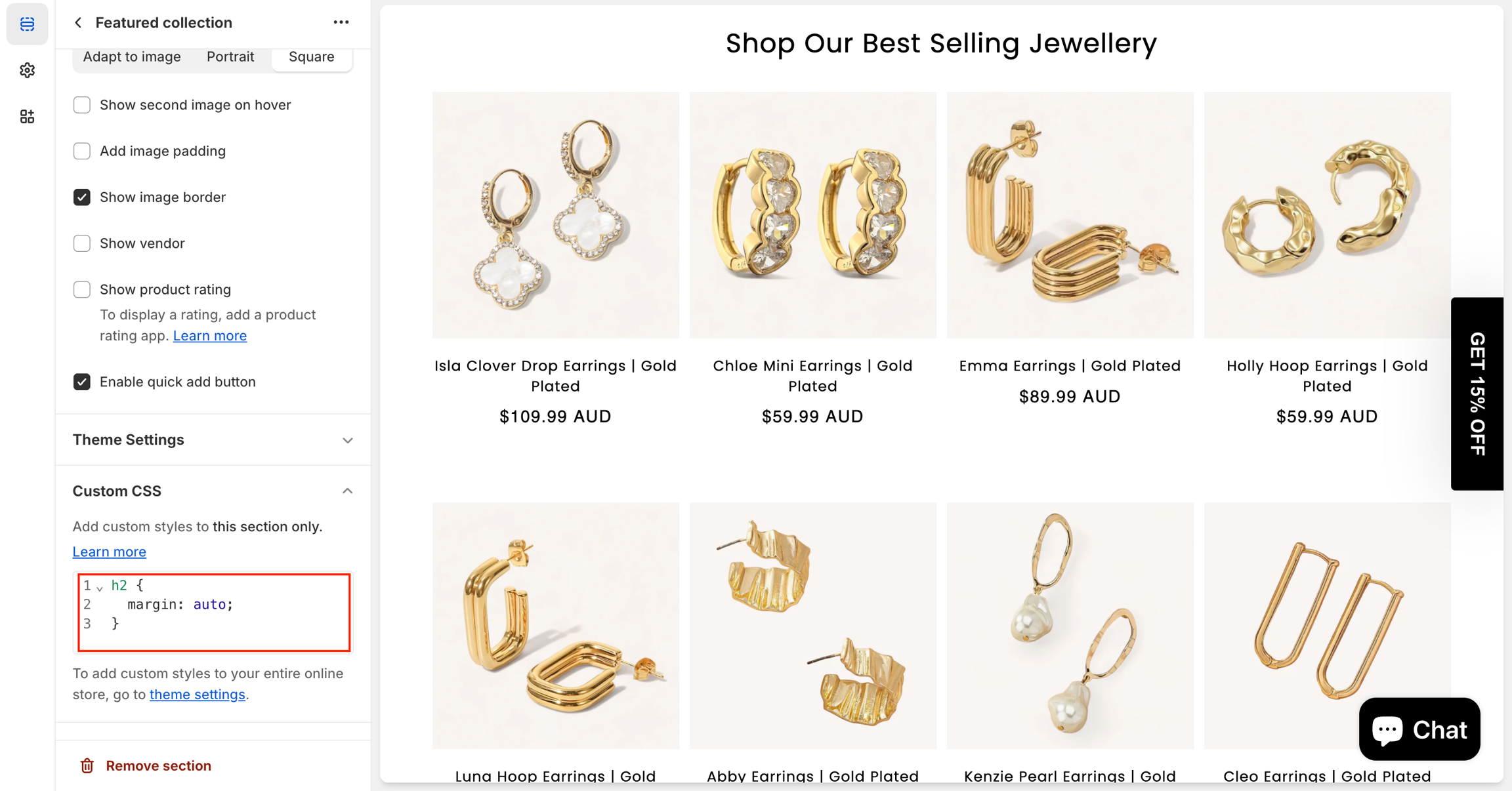This screenshot has width=1512, height=791.
Task: Click the GET 15% OFF side banner
Action: (x=1477, y=394)
